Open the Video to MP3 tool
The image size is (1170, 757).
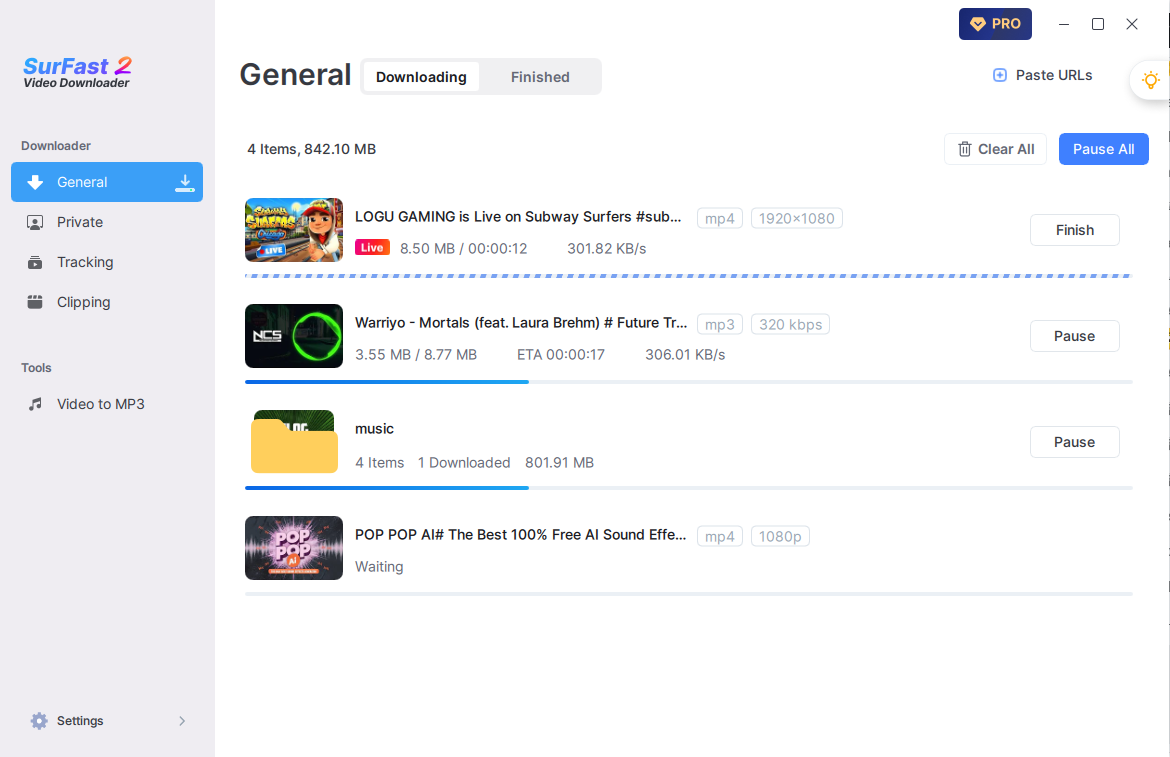click(x=107, y=404)
